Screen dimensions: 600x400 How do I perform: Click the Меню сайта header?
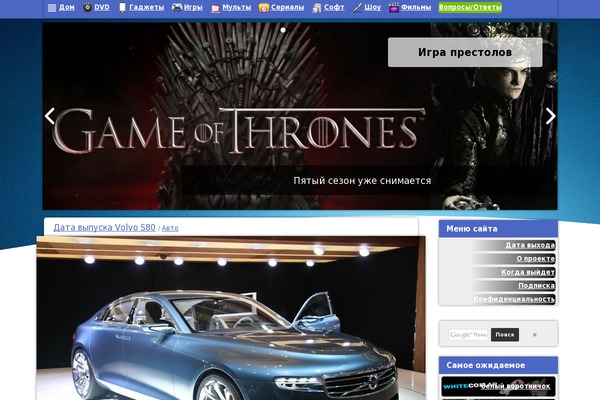[498, 229]
